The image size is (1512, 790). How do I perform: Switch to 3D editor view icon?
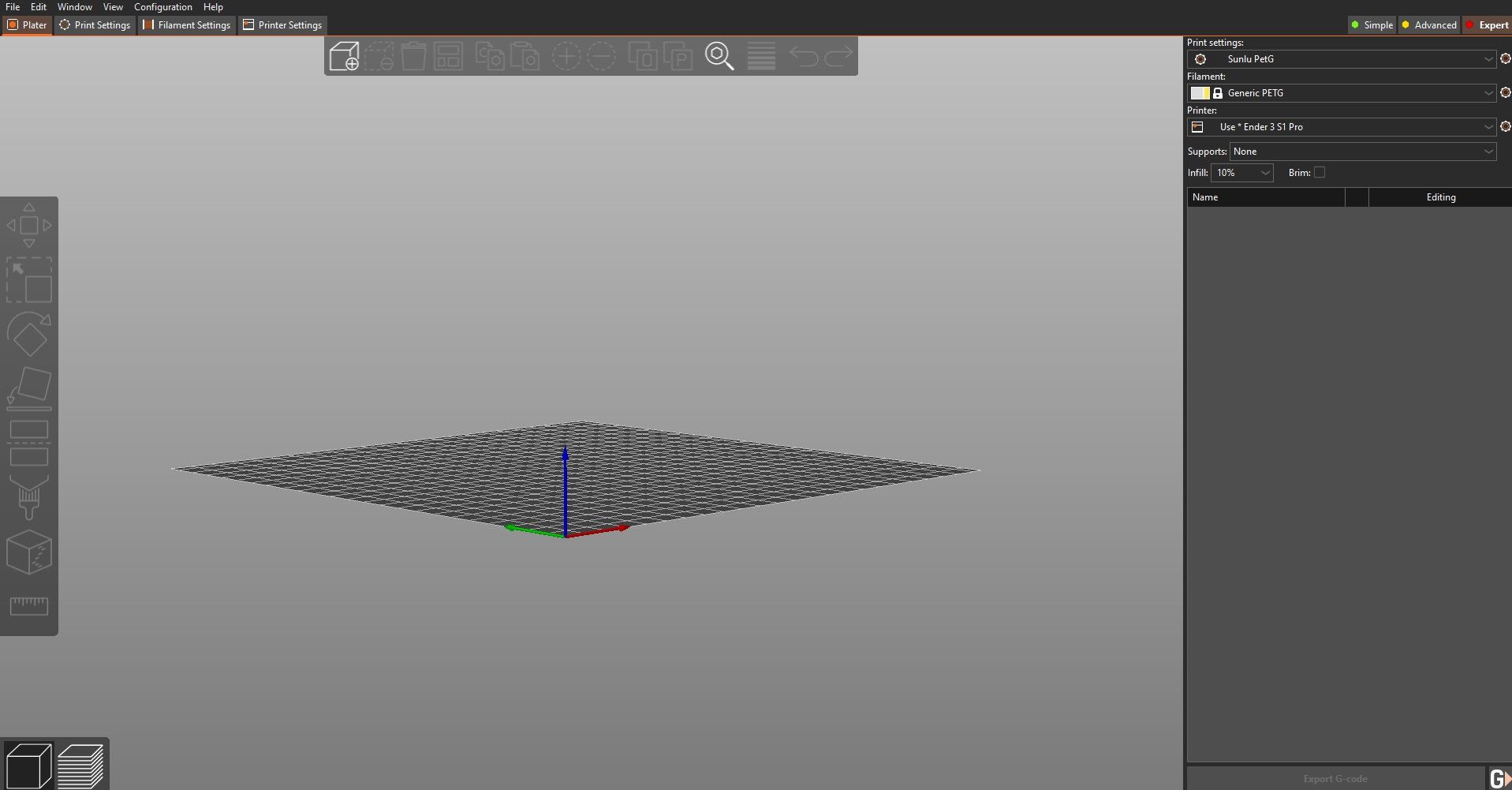(28, 766)
